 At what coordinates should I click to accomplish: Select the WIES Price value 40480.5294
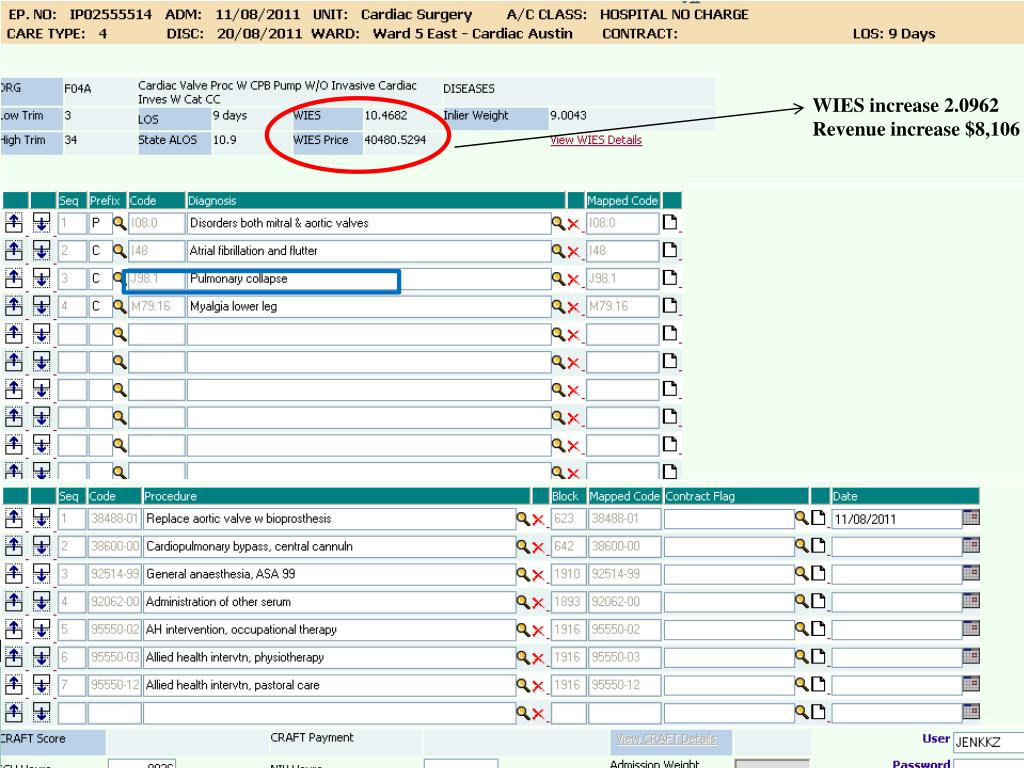coord(395,140)
